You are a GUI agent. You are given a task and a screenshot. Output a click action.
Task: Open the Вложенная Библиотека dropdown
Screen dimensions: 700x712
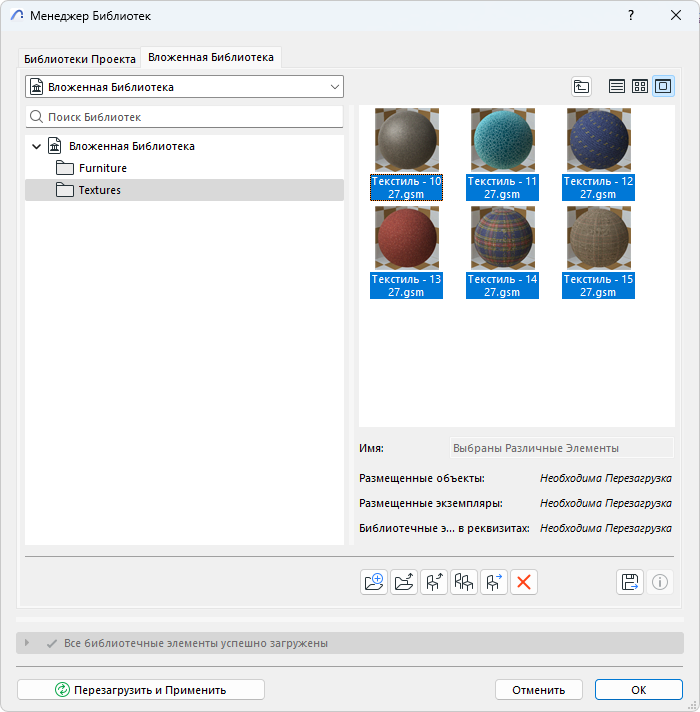(x=184, y=87)
